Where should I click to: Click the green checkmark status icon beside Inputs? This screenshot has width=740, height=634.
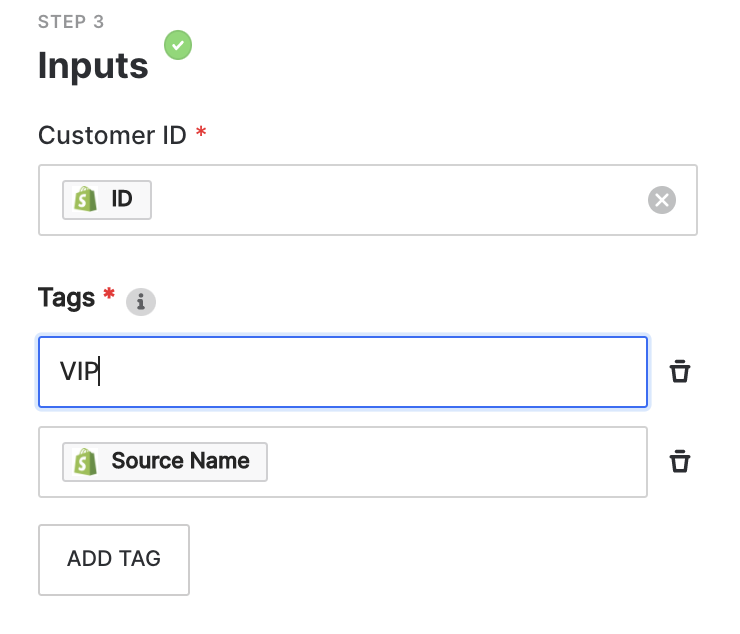pyautogui.click(x=179, y=45)
